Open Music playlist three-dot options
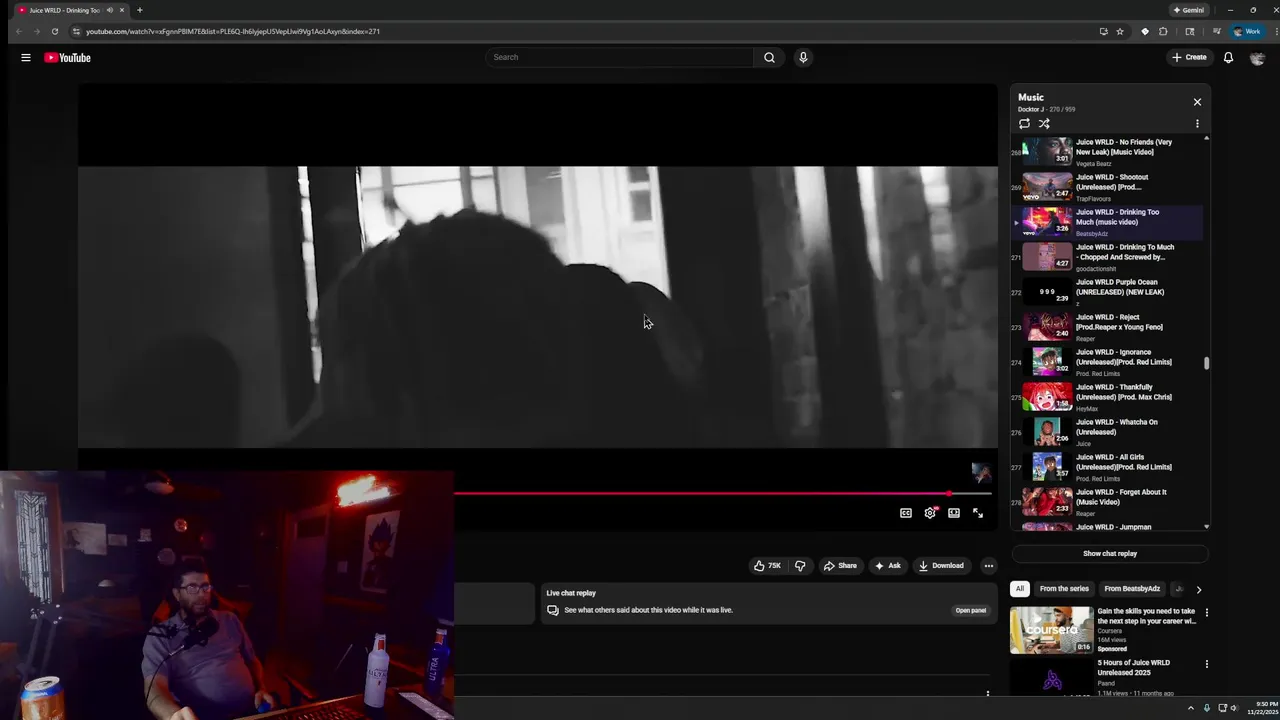 click(x=1197, y=124)
